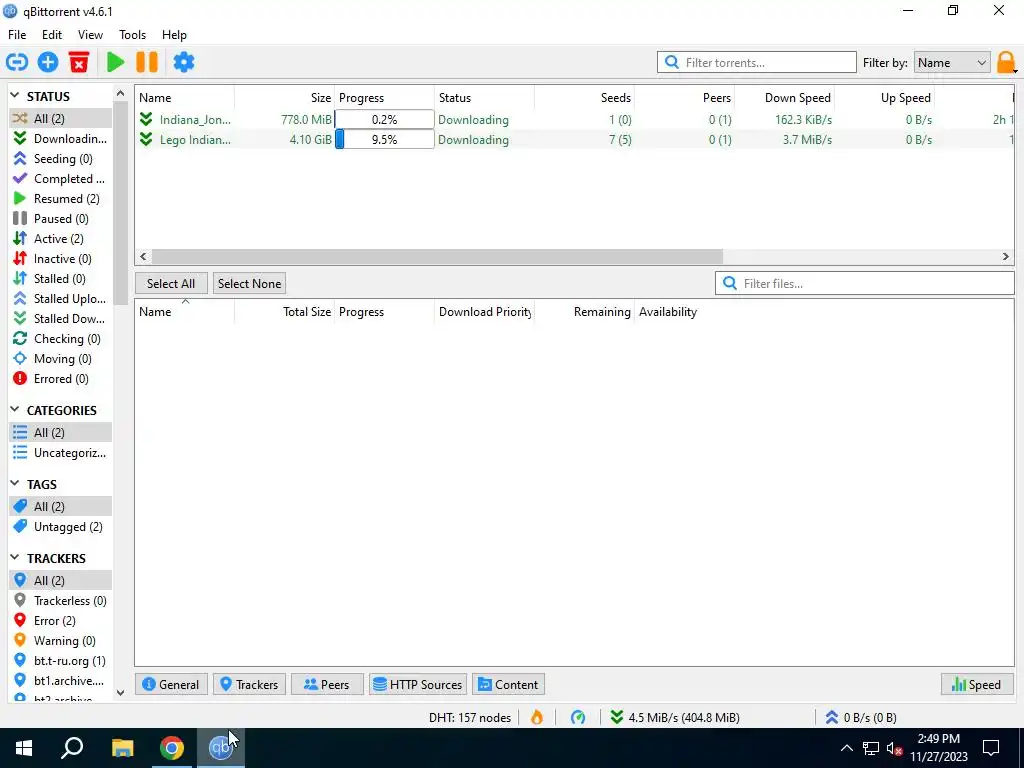1024x768 pixels.
Task: Open Chrome from the taskbar
Action: (x=172, y=748)
